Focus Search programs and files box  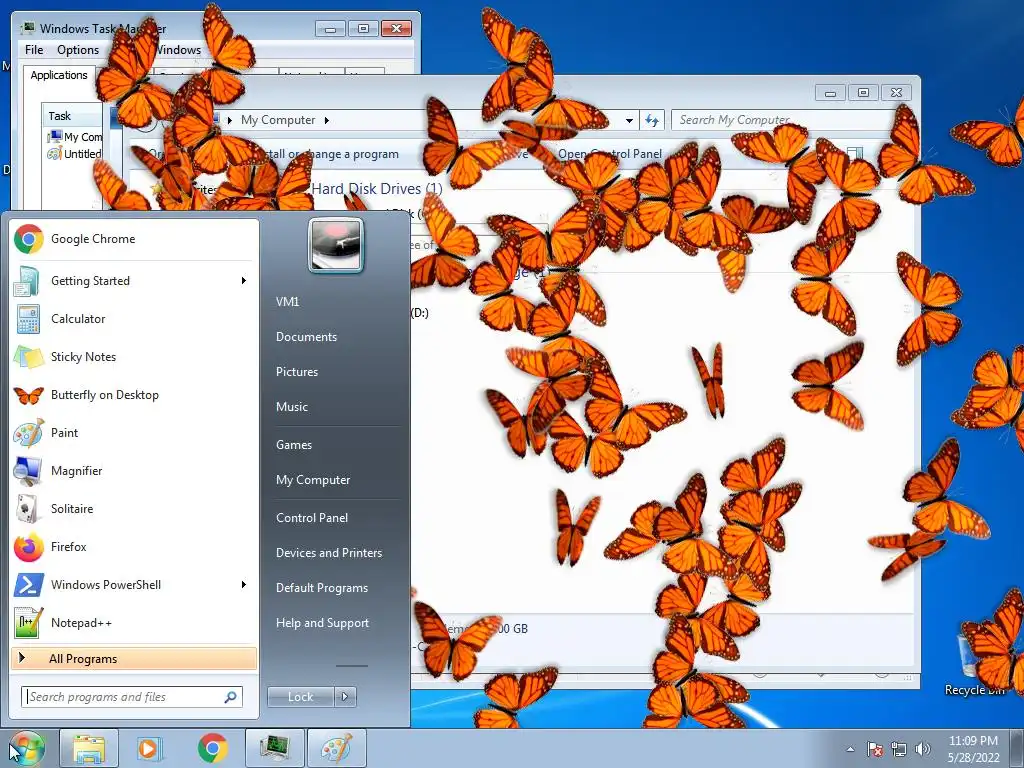[x=132, y=697]
